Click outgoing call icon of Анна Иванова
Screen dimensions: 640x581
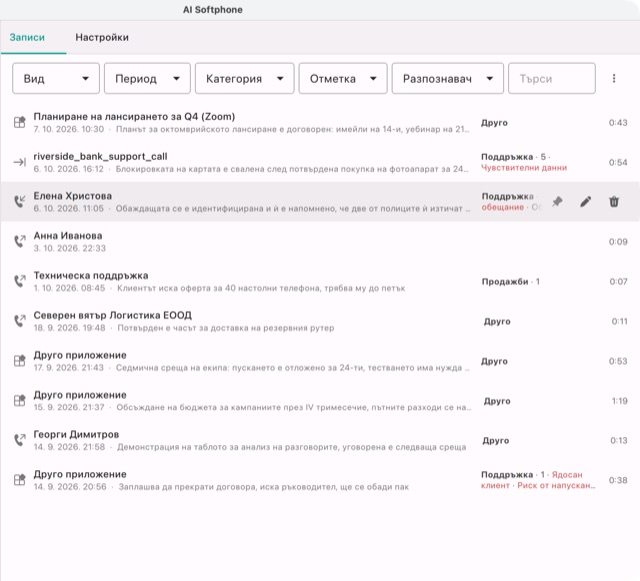(20, 241)
